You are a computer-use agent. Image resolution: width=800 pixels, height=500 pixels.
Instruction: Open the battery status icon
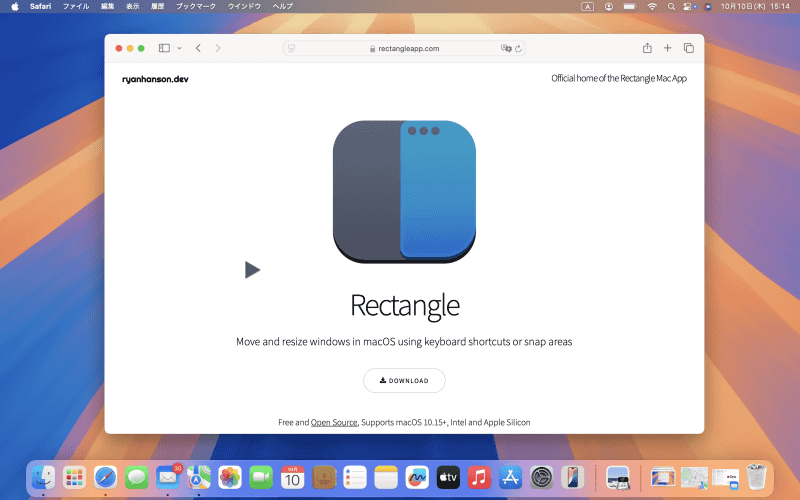(x=630, y=7)
